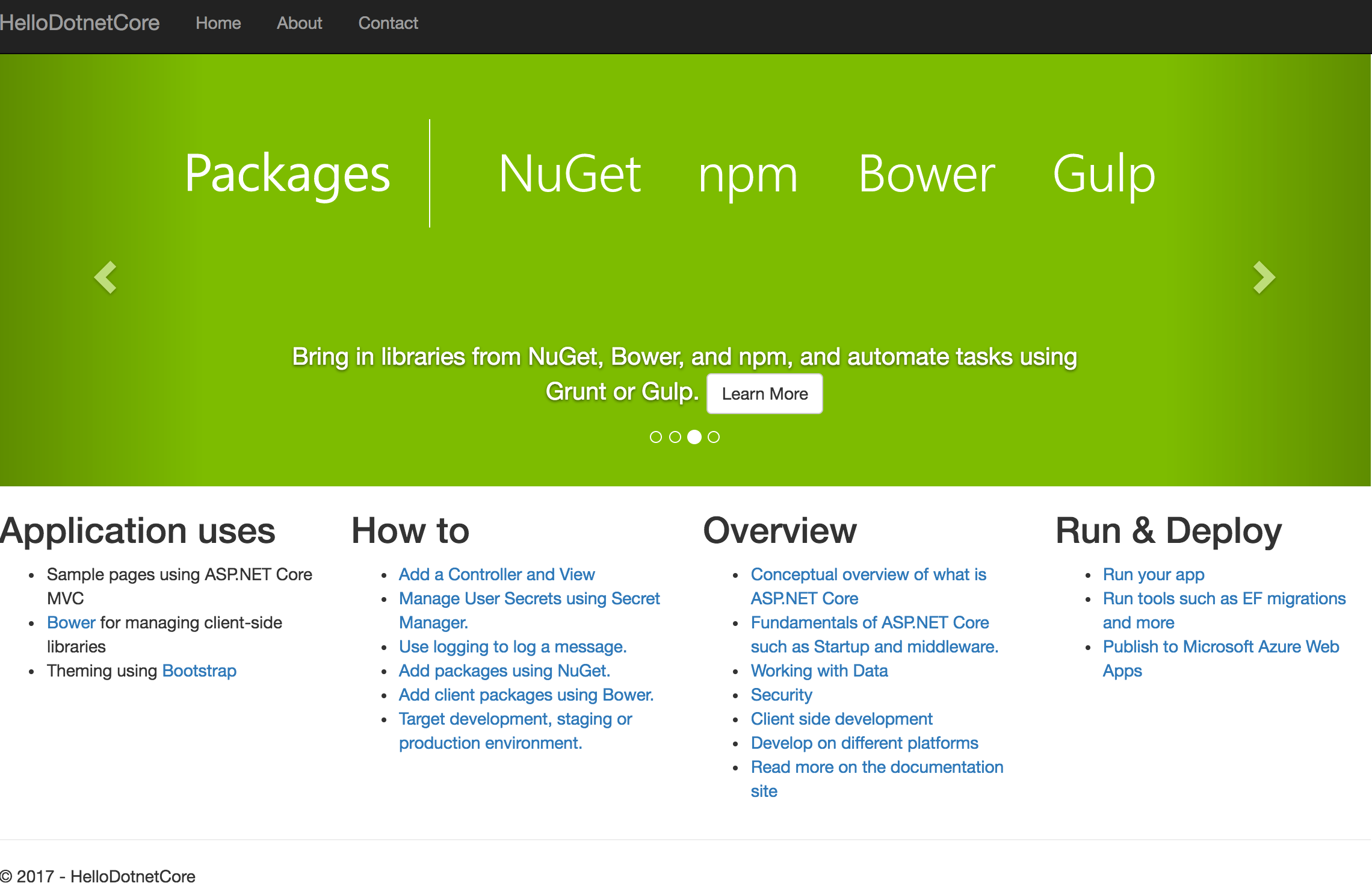Image resolution: width=1372 pixels, height=886 pixels.
Task: Click the How to heading
Action: click(410, 531)
